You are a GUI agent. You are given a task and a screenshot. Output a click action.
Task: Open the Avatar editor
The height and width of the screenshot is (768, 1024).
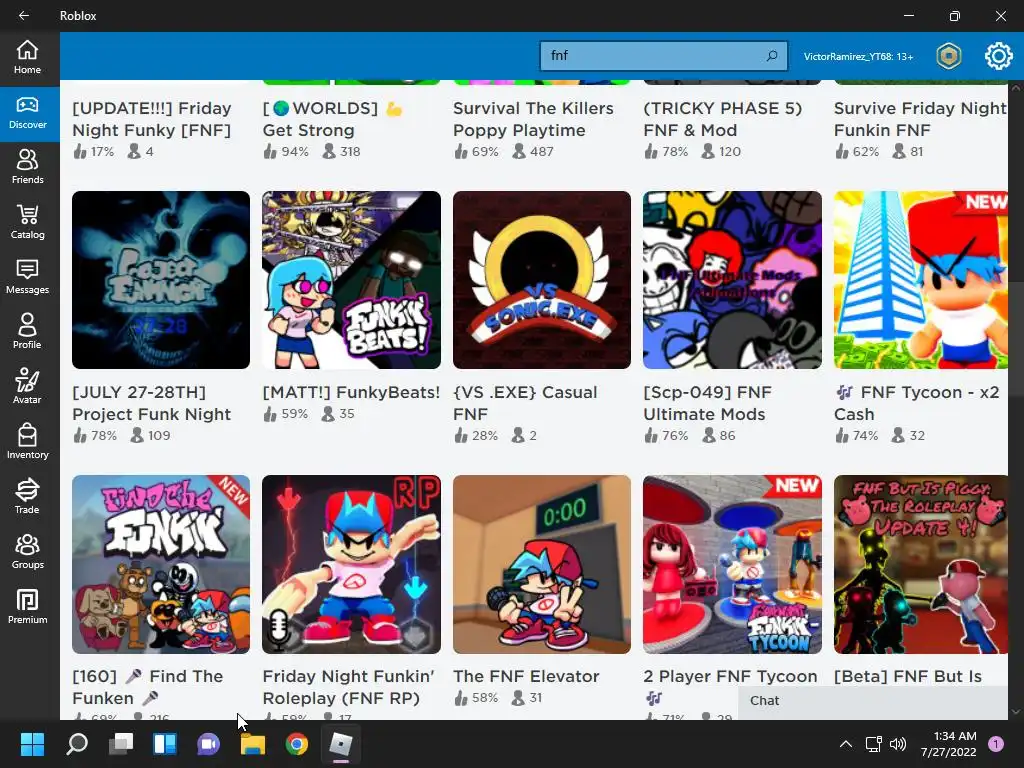click(x=27, y=387)
